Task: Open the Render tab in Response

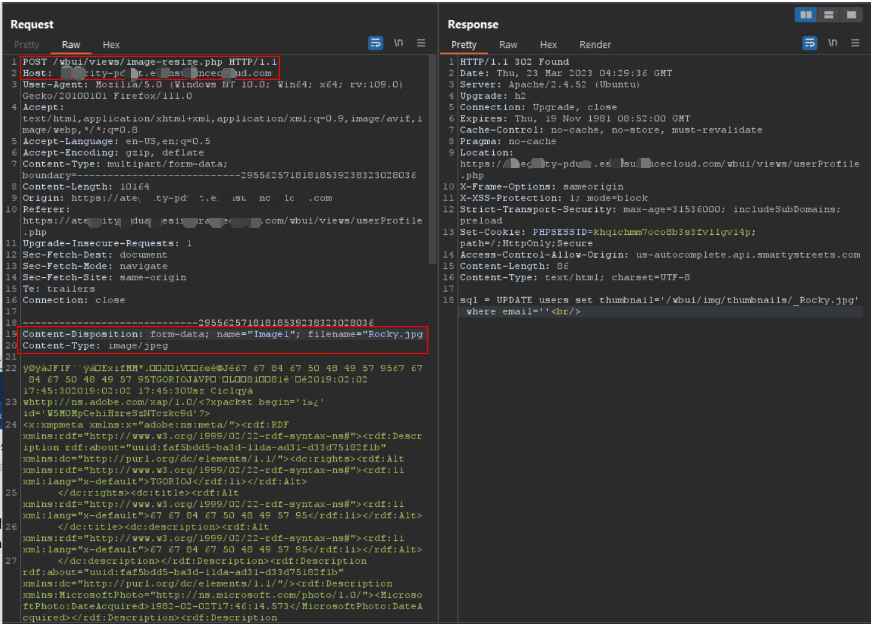Action: coord(595,45)
